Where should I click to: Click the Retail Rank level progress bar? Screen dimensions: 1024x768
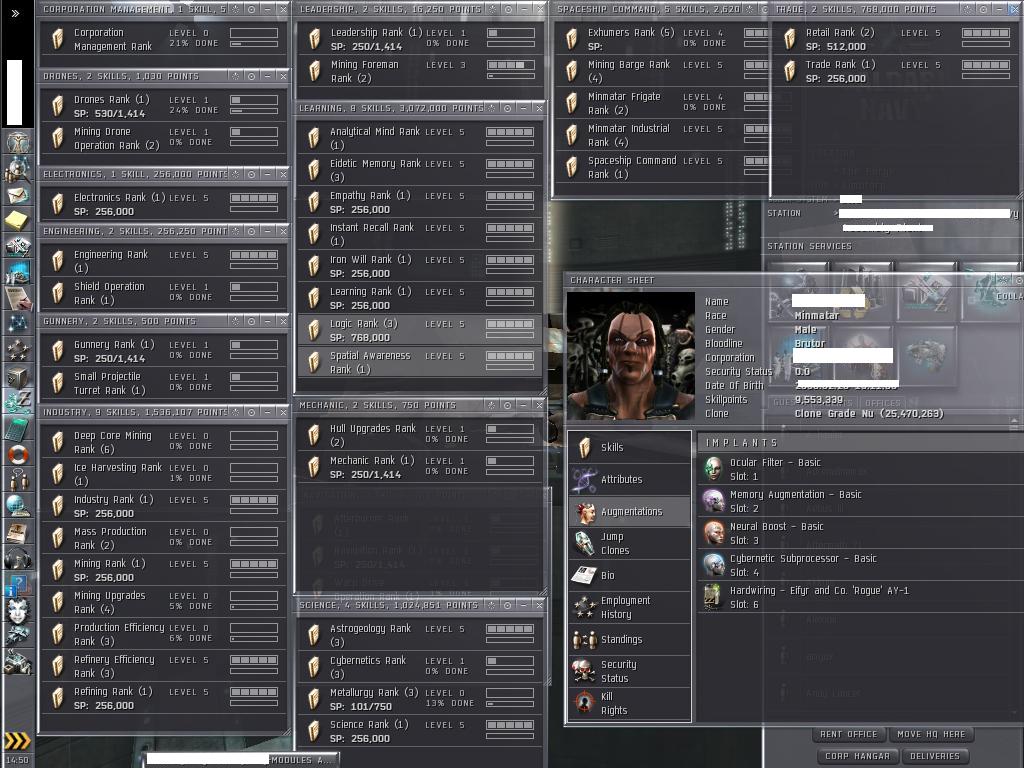point(986,33)
